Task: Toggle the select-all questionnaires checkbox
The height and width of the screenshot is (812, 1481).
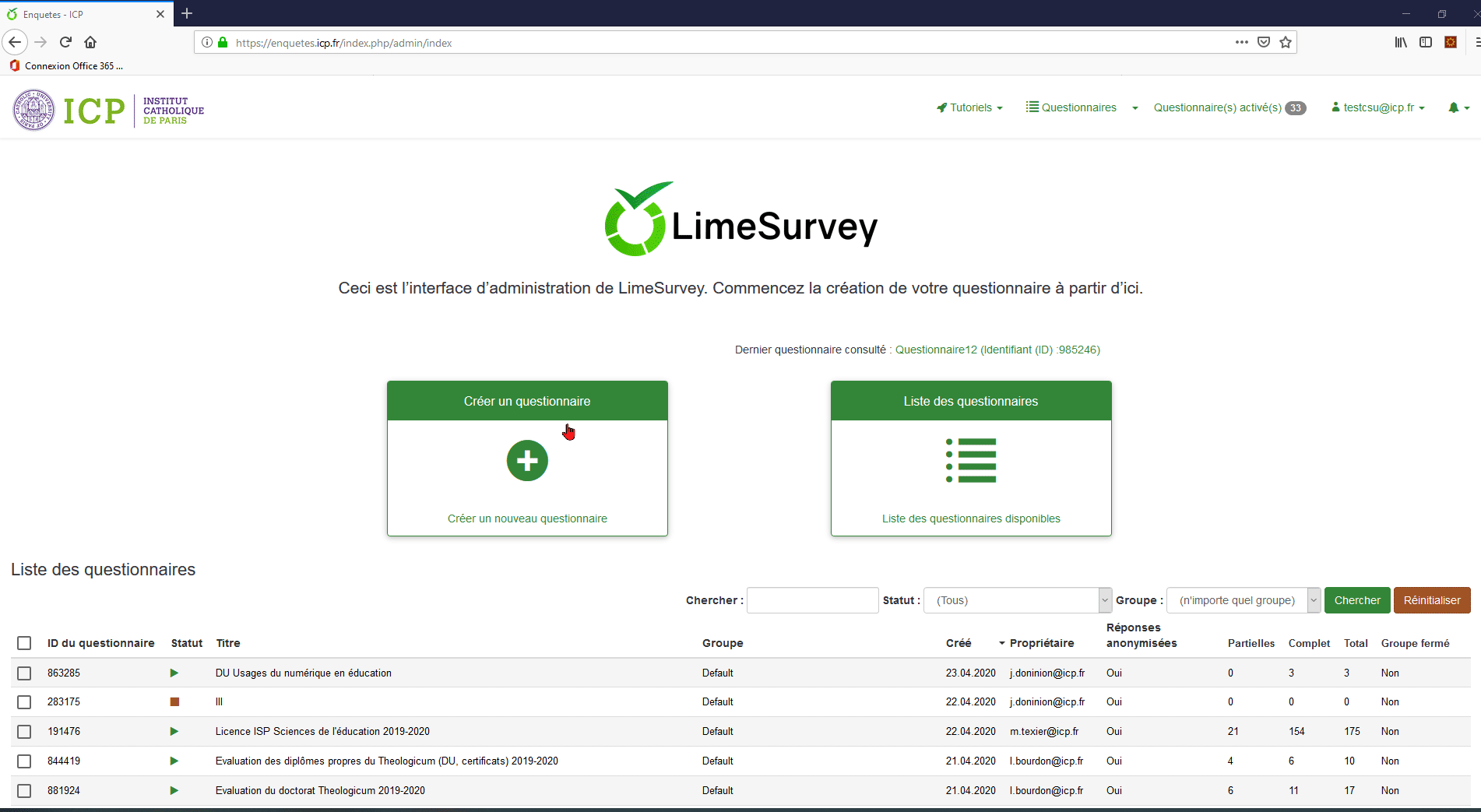Action: coord(24,643)
